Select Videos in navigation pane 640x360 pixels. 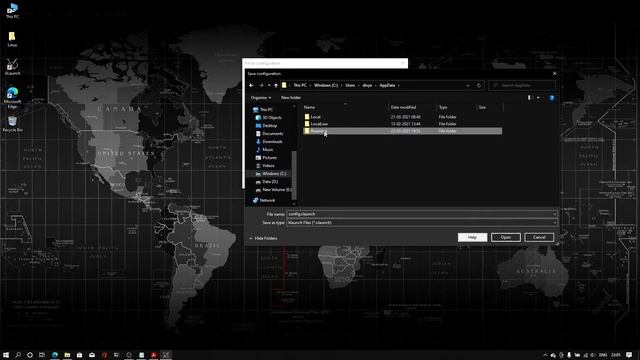click(265, 166)
